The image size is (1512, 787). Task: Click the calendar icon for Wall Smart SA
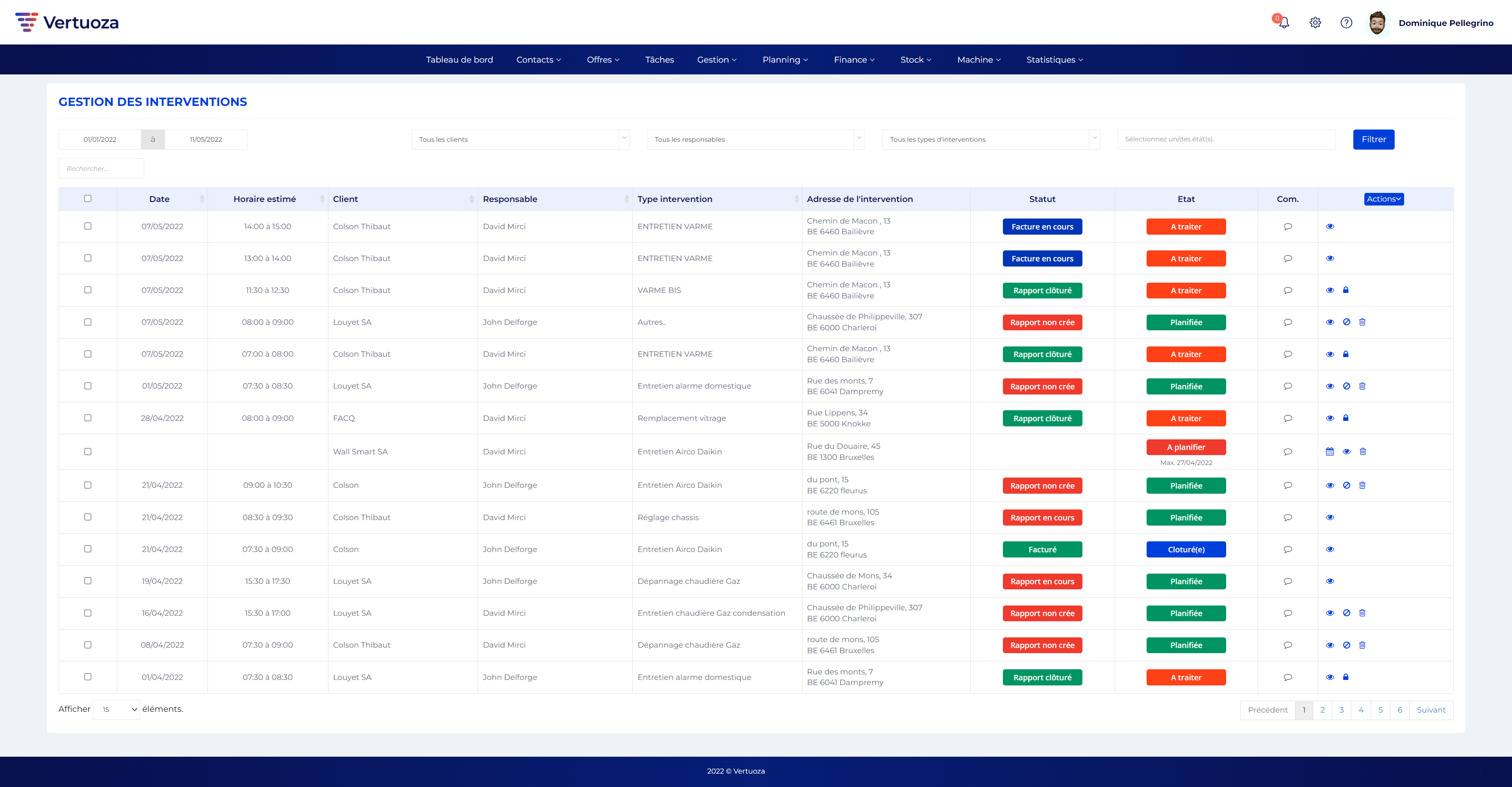(x=1329, y=452)
